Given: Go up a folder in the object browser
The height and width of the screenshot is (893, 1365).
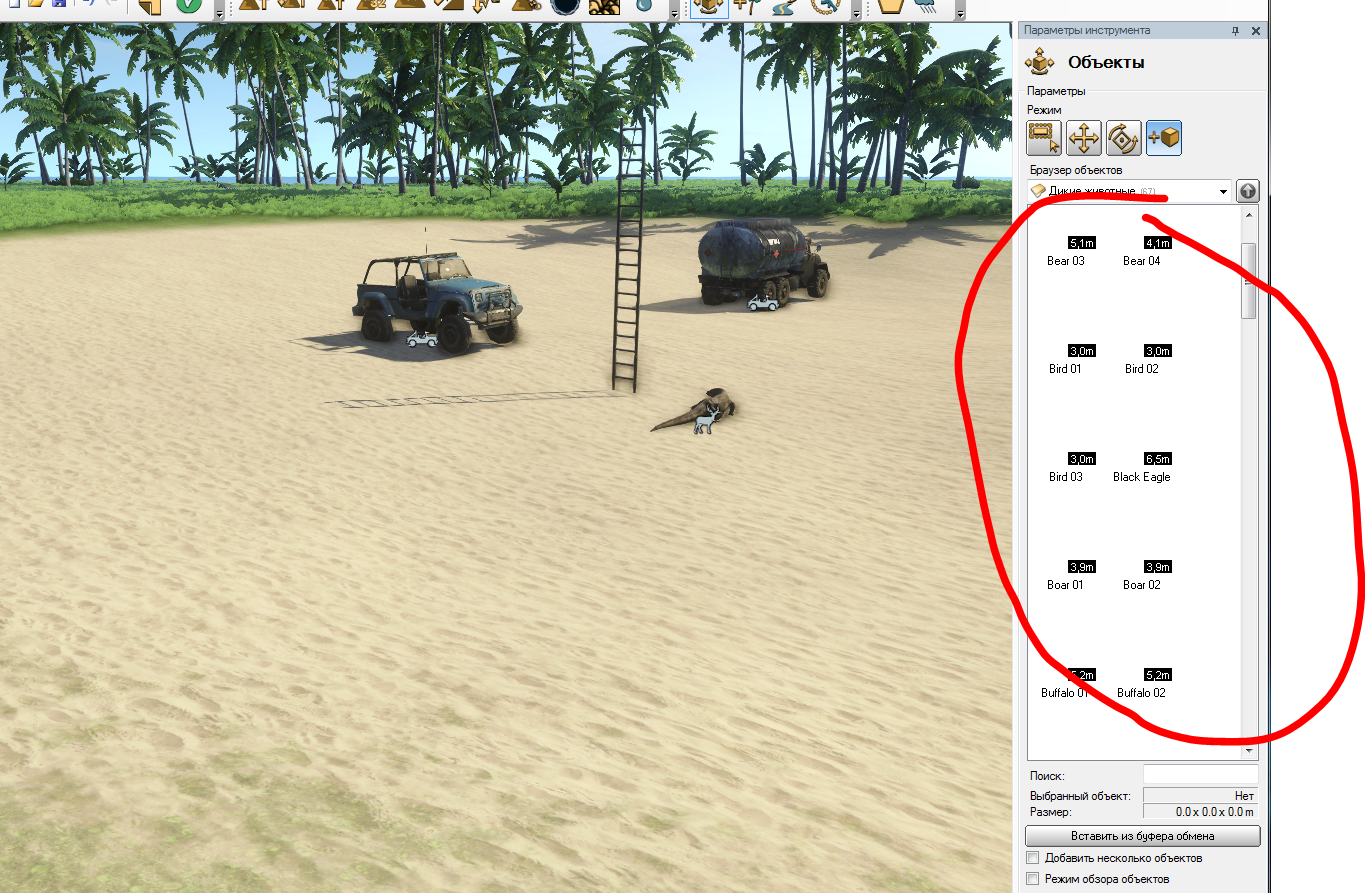Looking at the screenshot, I should (x=1248, y=191).
